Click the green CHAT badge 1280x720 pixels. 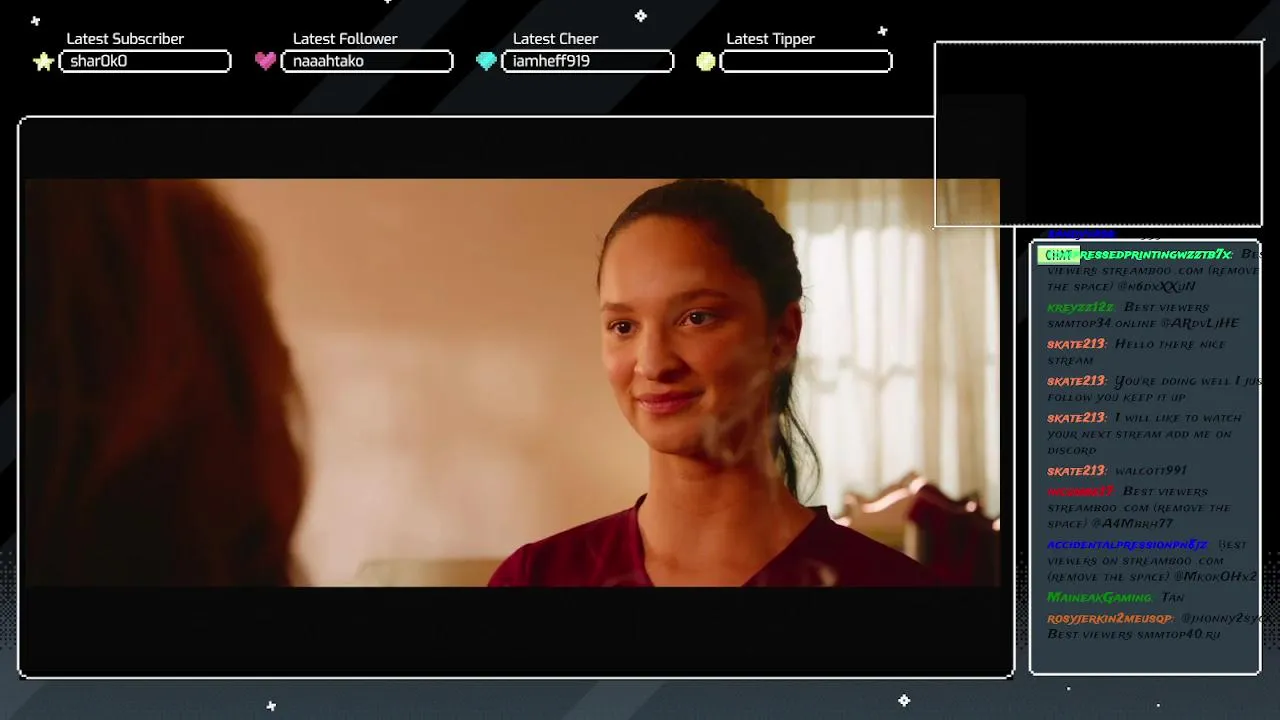pyautogui.click(x=1058, y=255)
